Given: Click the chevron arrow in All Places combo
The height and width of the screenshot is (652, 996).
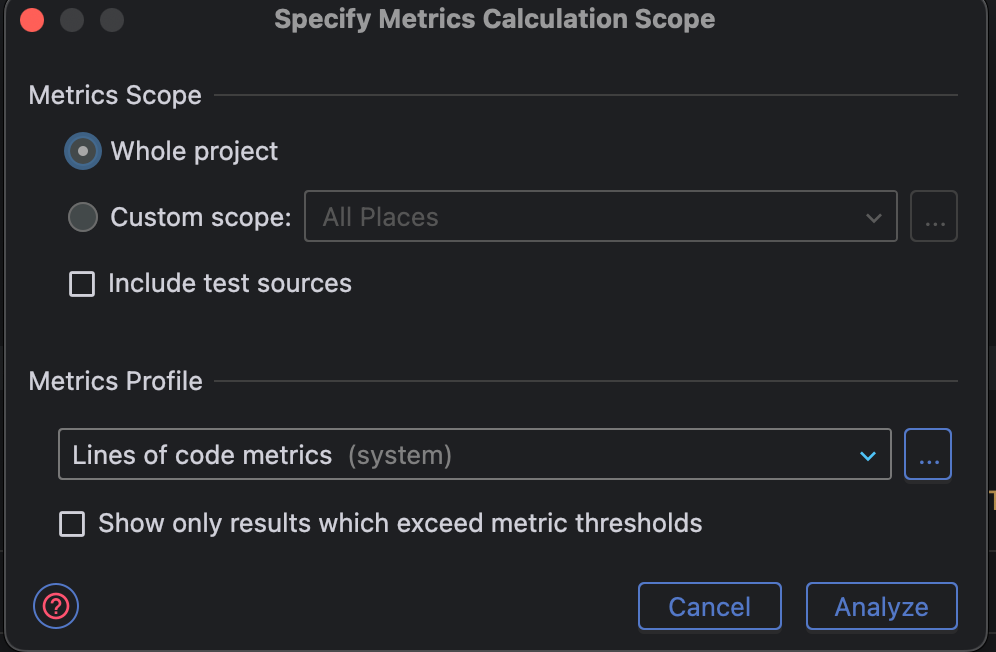Looking at the screenshot, I should pyautogui.click(x=873, y=218).
